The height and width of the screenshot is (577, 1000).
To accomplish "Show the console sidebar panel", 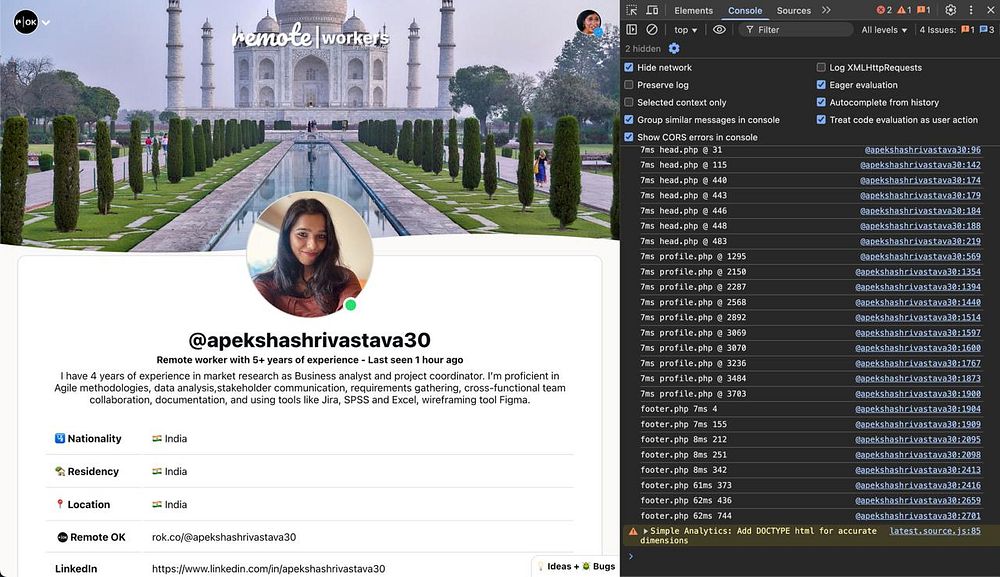I will 632,30.
